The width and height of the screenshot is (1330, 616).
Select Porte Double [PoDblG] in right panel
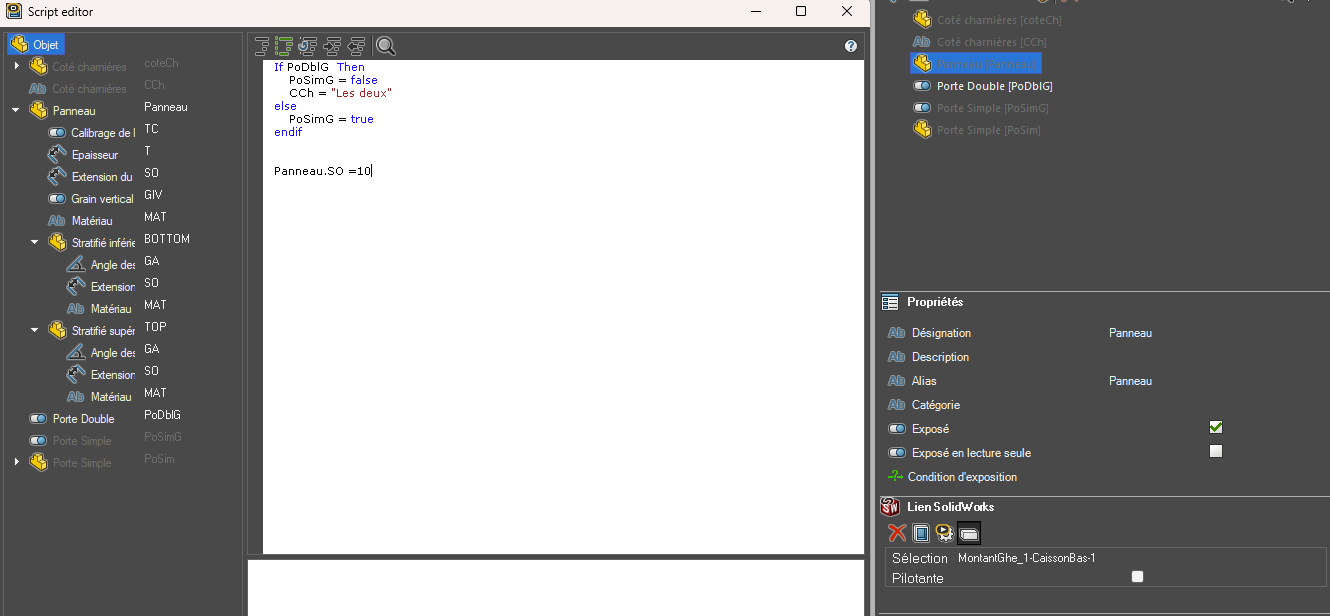[x=994, y=86]
